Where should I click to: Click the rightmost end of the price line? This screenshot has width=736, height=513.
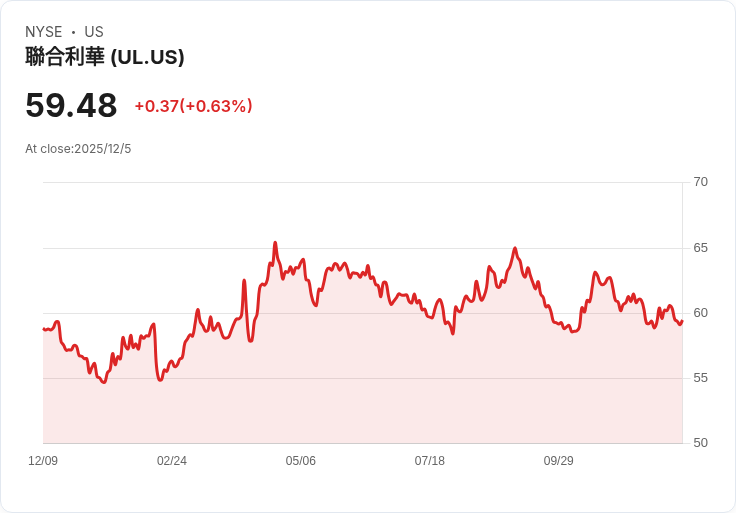pyautogui.click(x=682, y=322)
